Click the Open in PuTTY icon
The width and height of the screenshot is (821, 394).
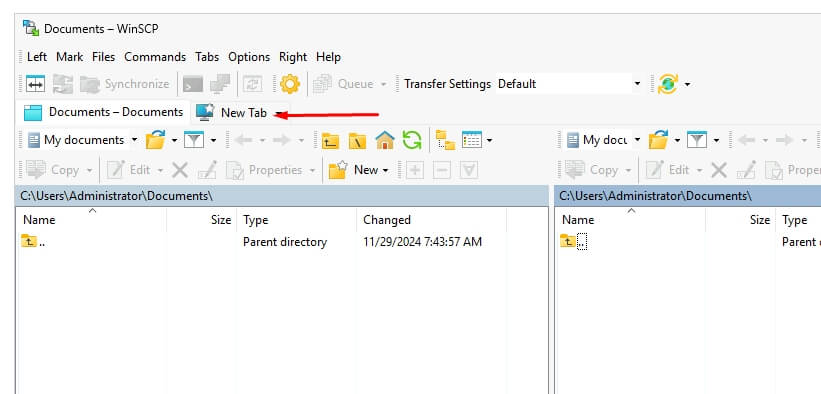[220, 84]
